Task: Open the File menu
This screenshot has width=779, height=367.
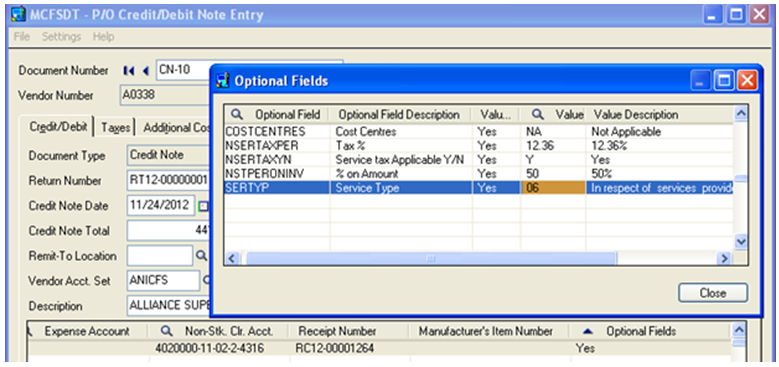Action: click(22, 37)
